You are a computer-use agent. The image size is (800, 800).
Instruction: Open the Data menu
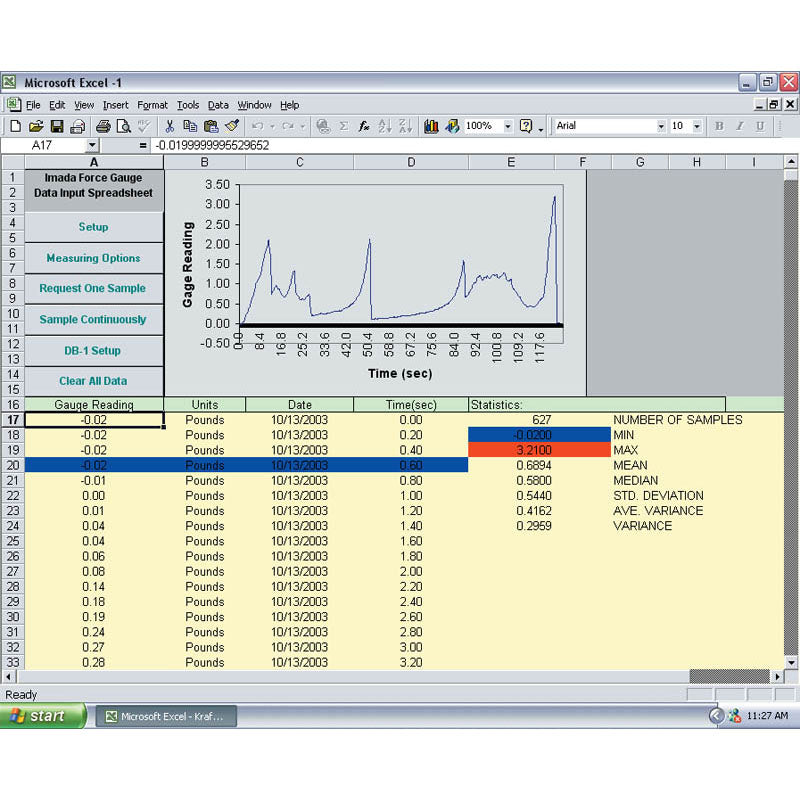[218, 104]
